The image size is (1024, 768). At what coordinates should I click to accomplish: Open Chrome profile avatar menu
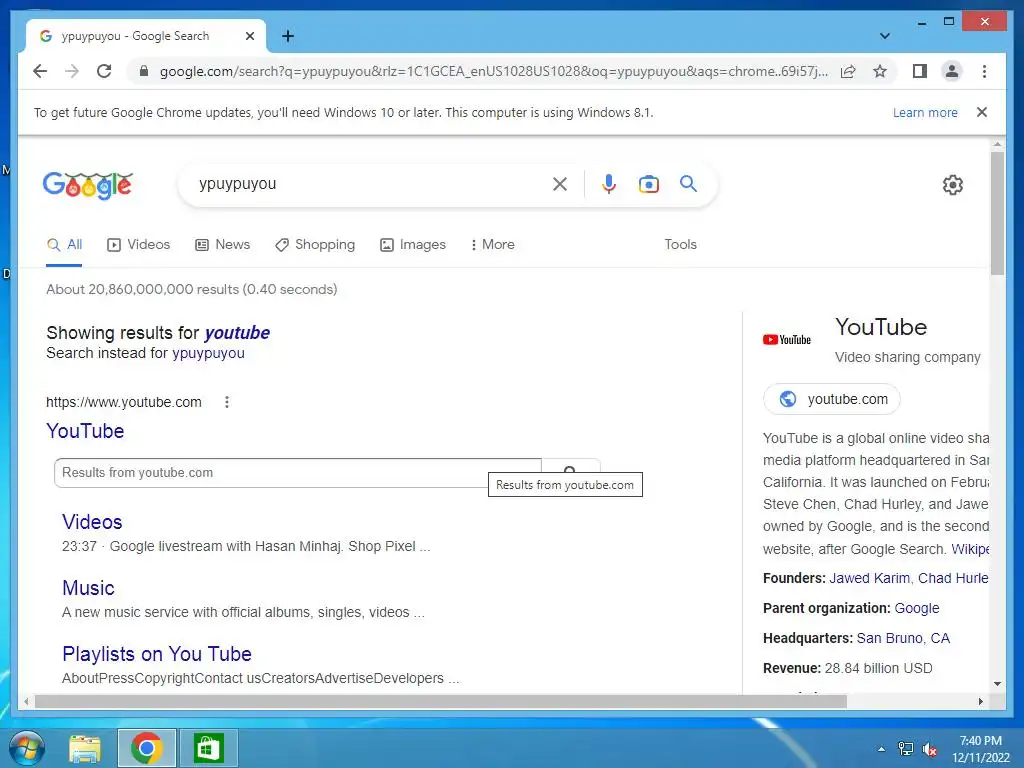(x=952, y=71)
